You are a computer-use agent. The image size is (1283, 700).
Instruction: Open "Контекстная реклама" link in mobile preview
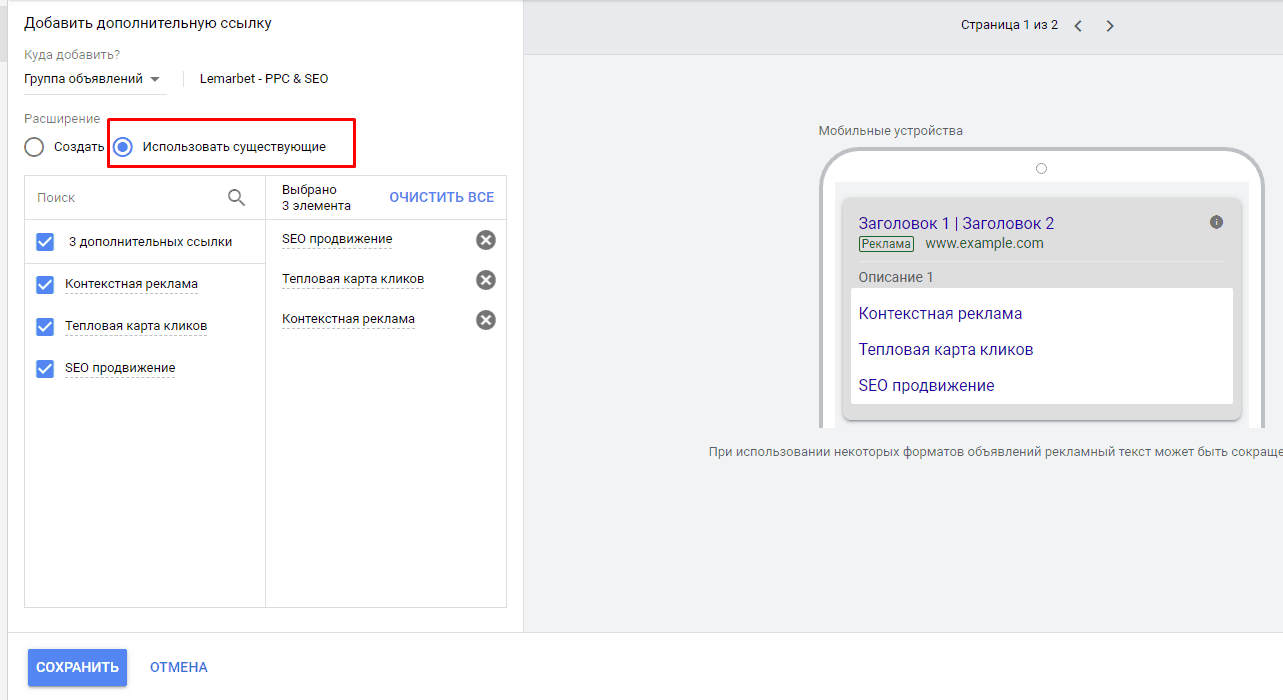tap(940, 313)
